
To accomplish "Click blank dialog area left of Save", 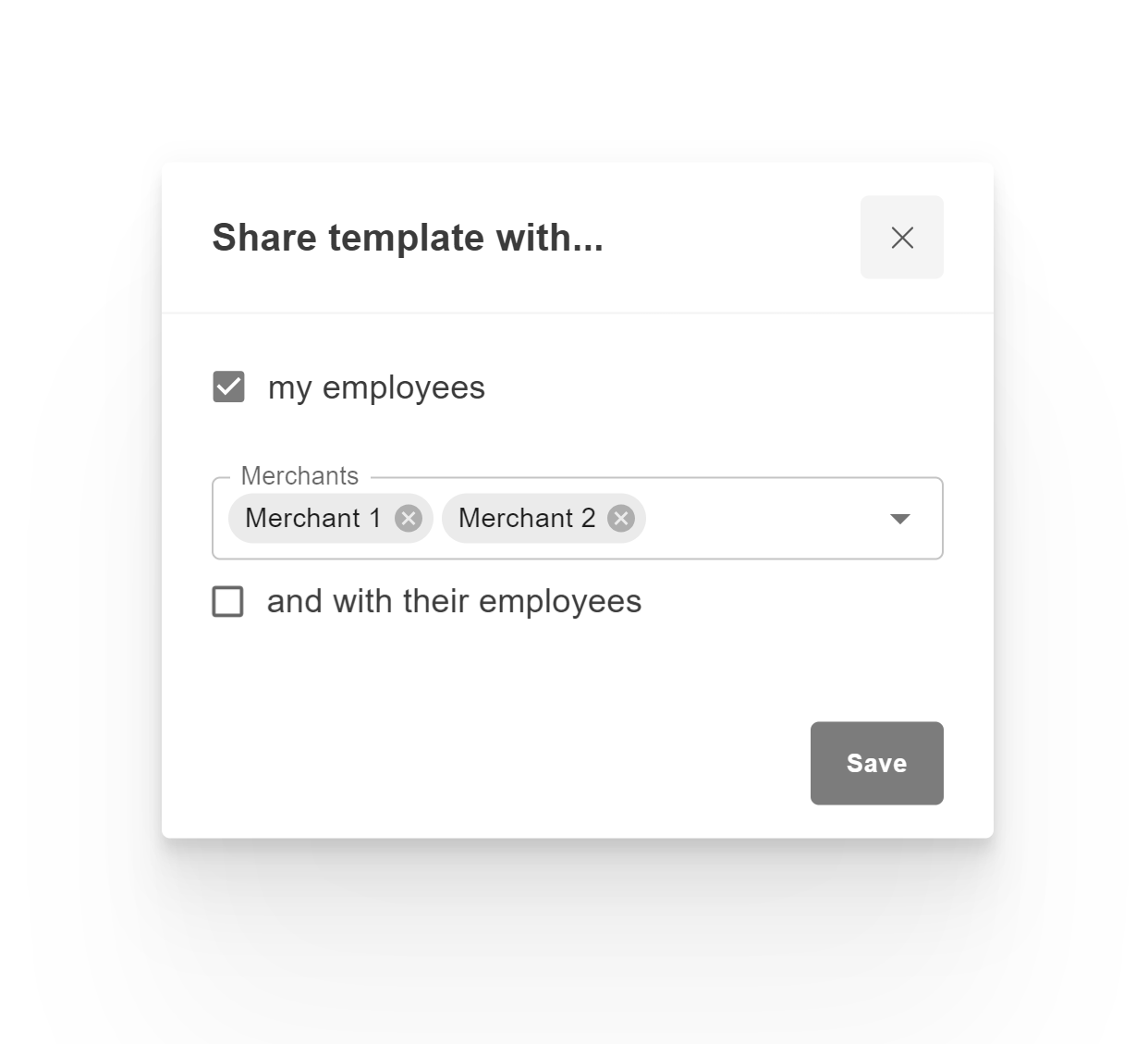I will 508,763.
